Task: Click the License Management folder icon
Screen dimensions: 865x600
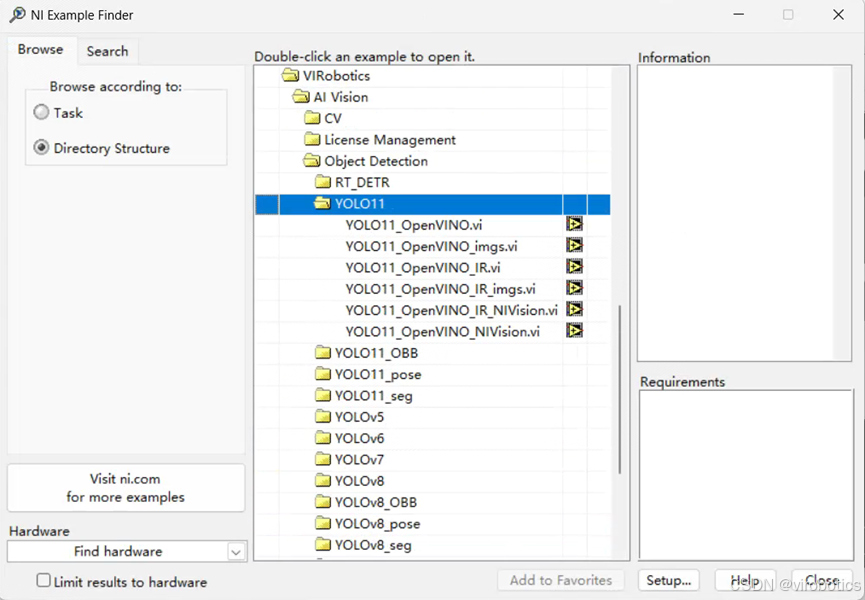Action: tap(312, 140)
